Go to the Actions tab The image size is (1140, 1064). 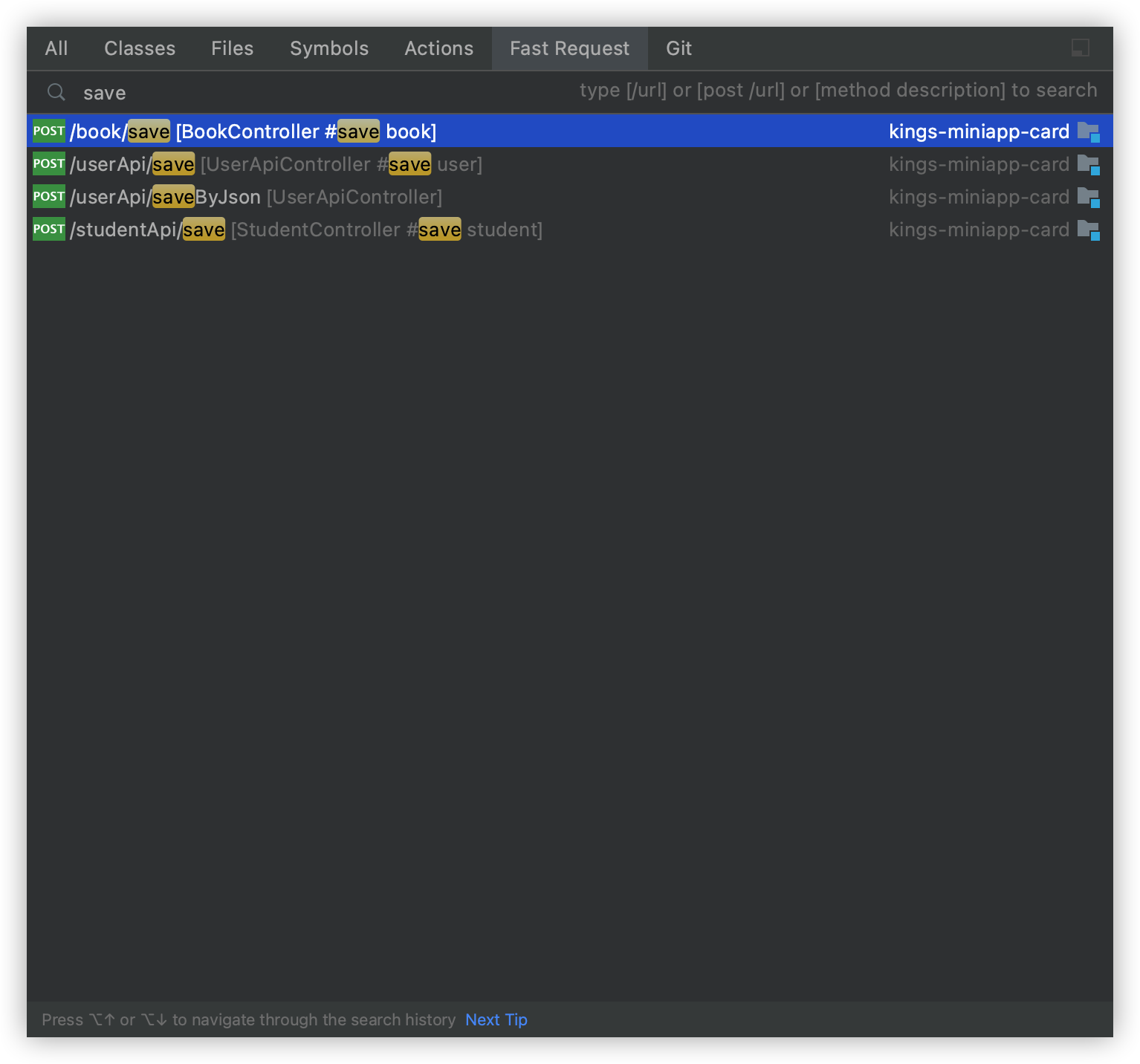pos(439,48)
